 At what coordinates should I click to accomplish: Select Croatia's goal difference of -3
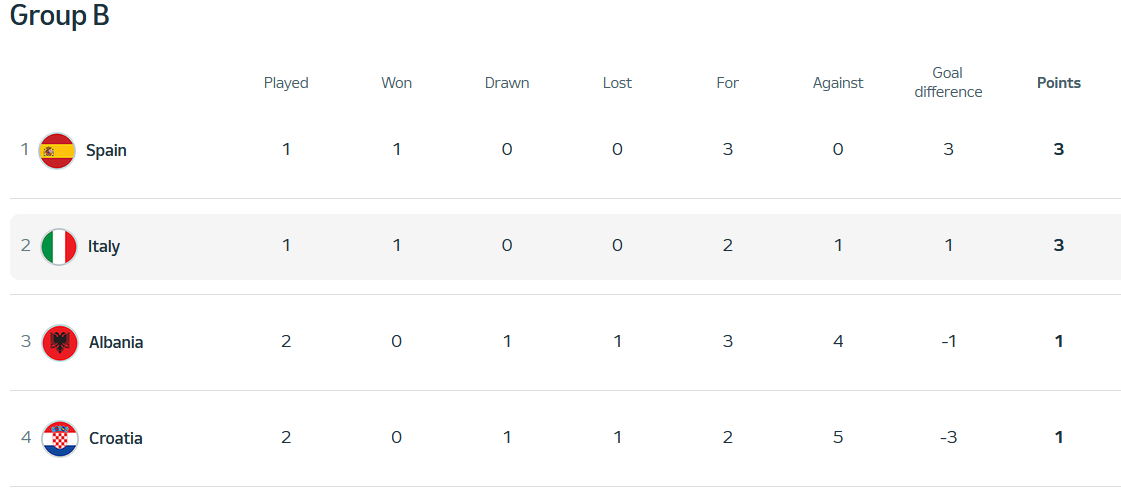pos(948,437)
